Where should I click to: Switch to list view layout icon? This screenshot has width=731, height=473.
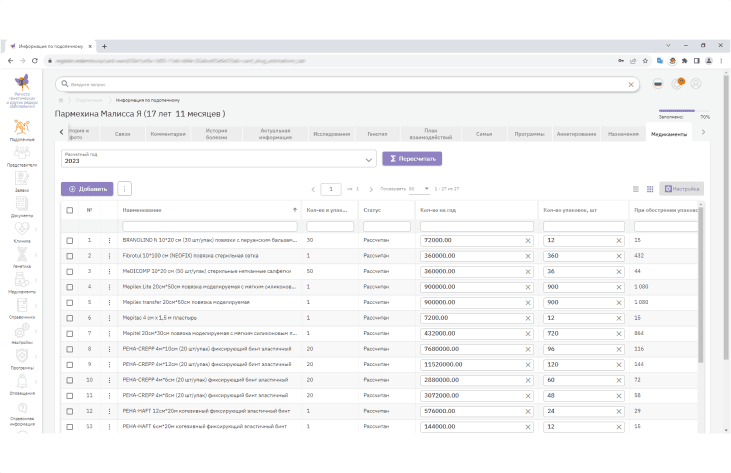[x=635, y=189]
